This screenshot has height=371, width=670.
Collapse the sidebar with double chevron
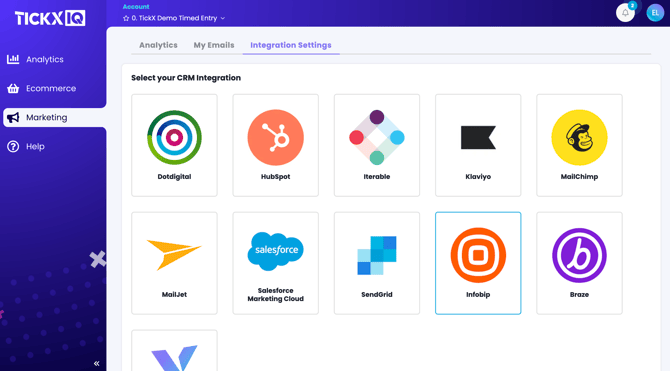(x=97, y=363)
